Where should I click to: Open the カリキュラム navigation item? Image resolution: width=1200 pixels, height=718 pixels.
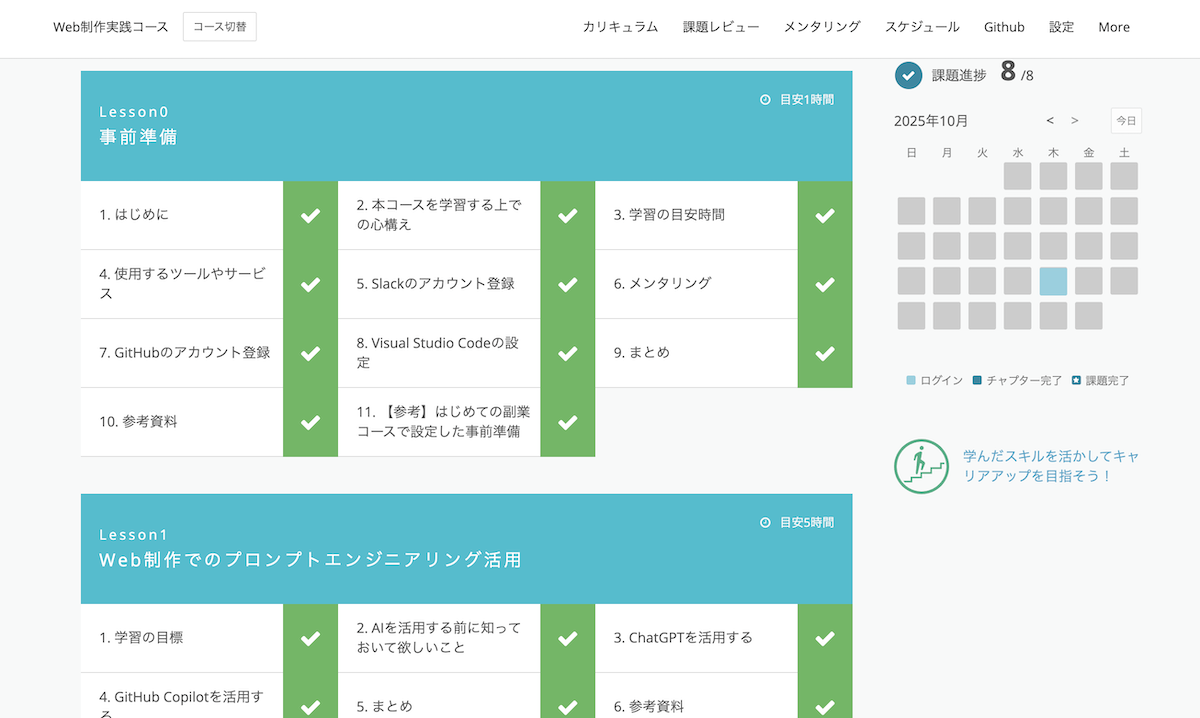pyautogui.click(x=620, y=27)
